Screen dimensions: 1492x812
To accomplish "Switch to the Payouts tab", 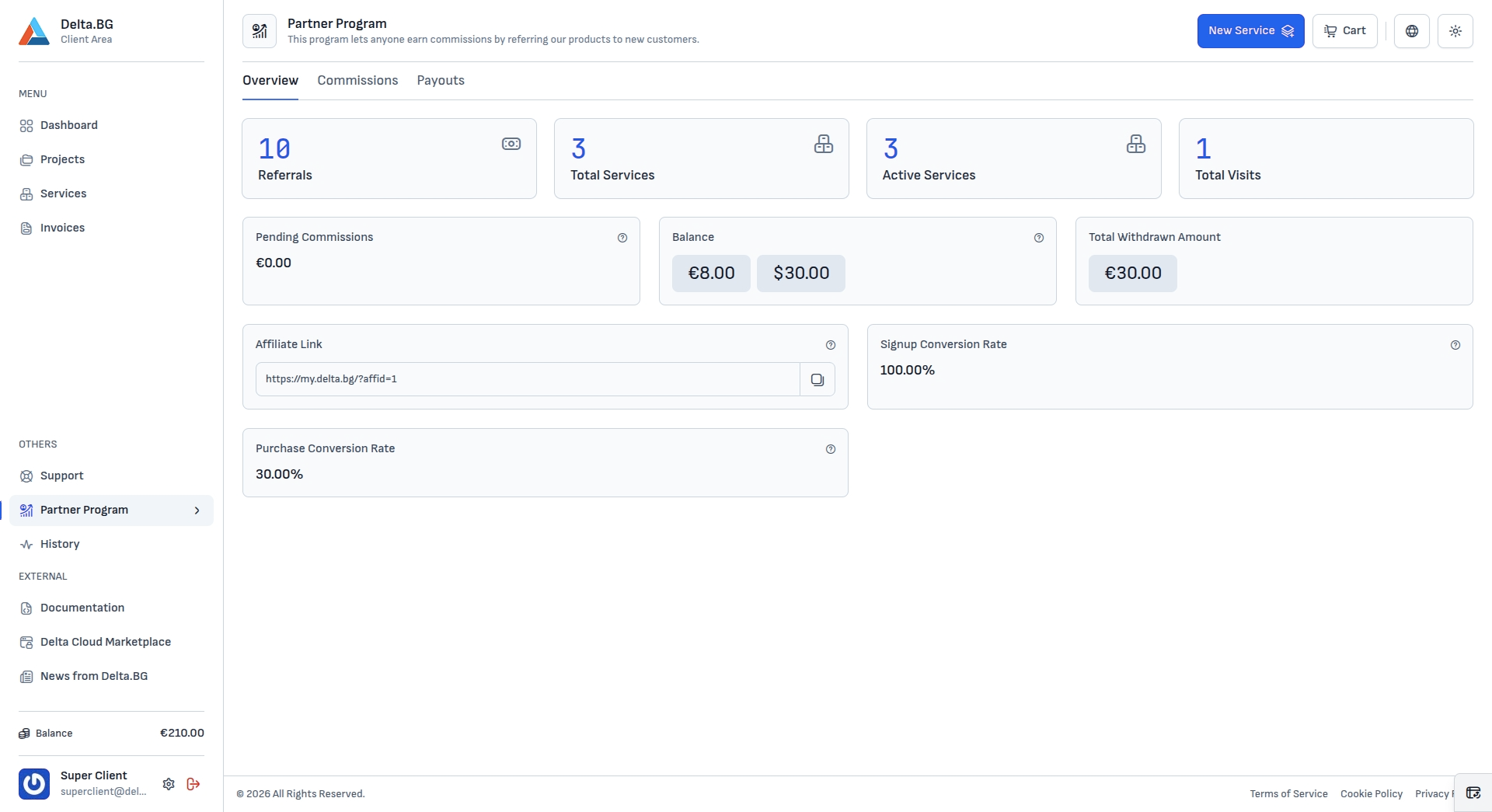I will 441,81.
